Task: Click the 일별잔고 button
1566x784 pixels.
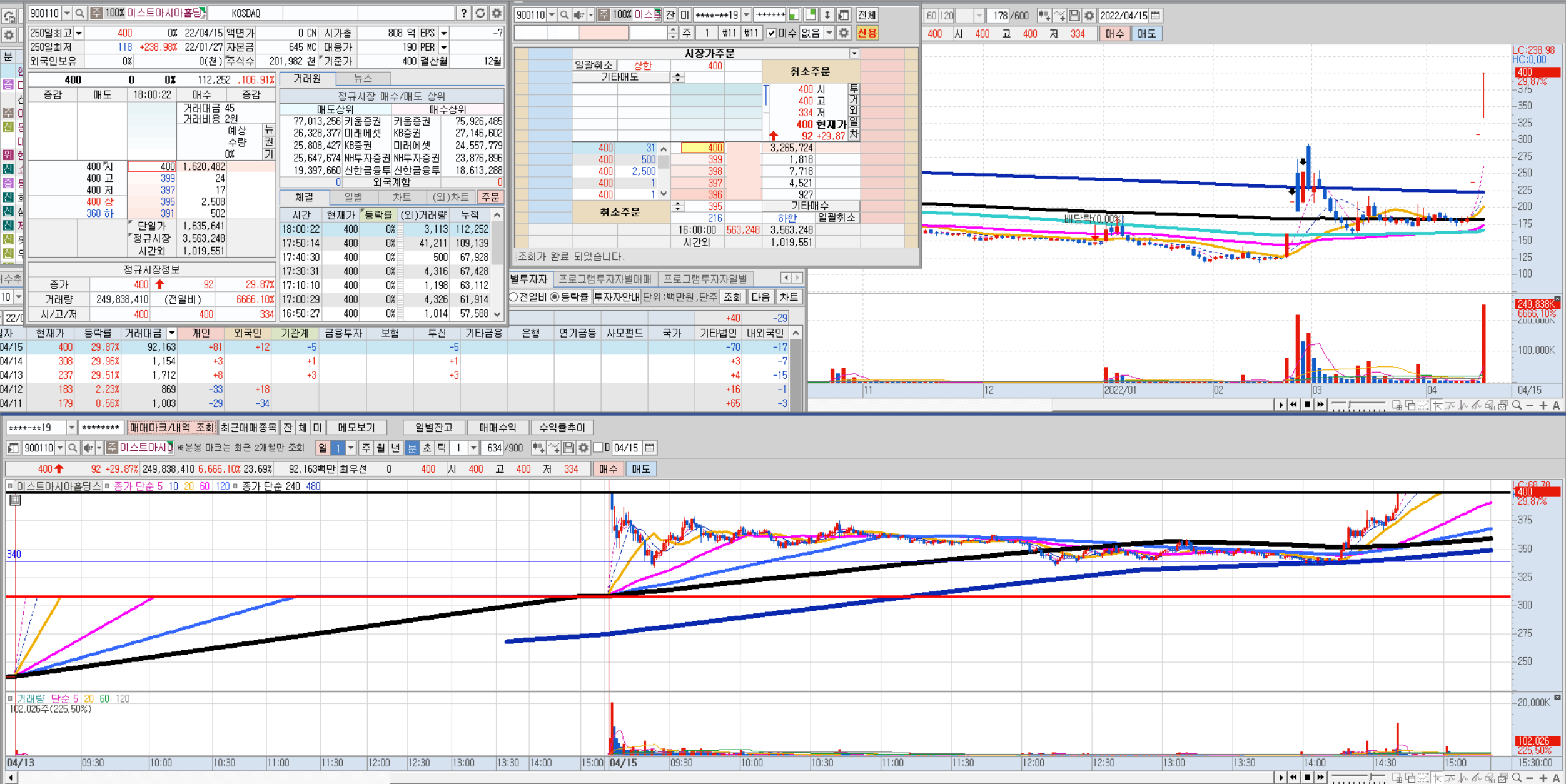Action: (433, 428)
